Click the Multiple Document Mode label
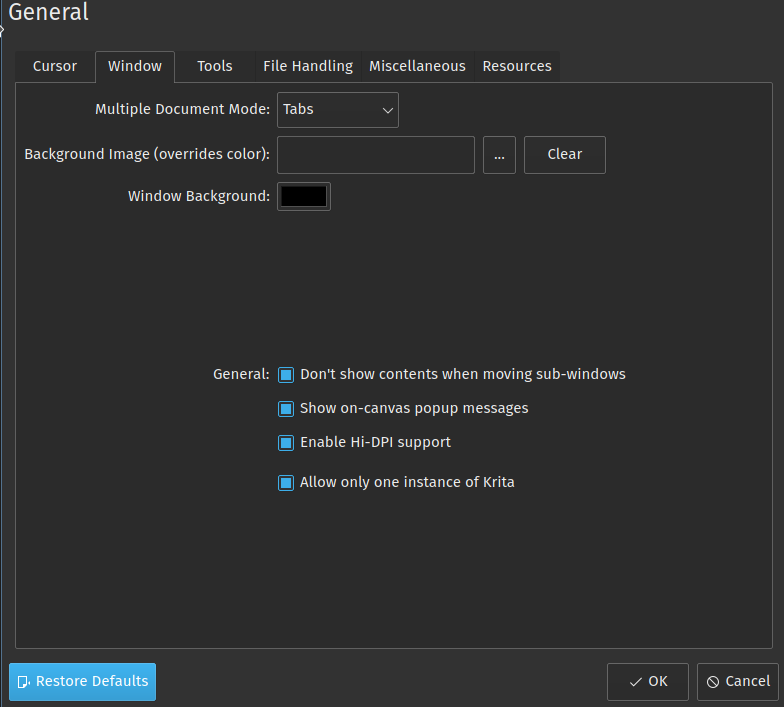This screenshot has height=707, width=784. tap(182, 110)
